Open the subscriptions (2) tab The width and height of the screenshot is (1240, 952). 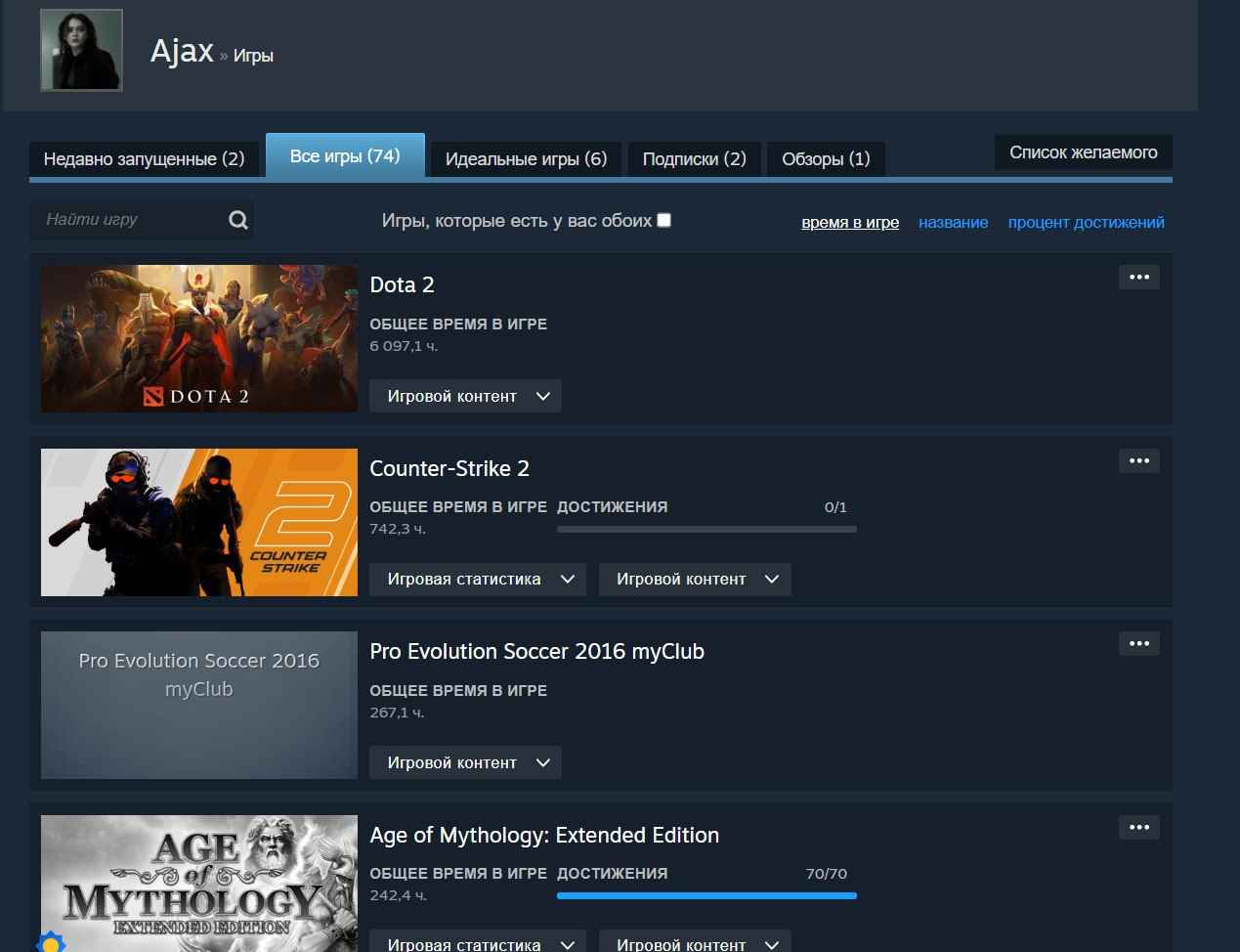tap(694, 158)
